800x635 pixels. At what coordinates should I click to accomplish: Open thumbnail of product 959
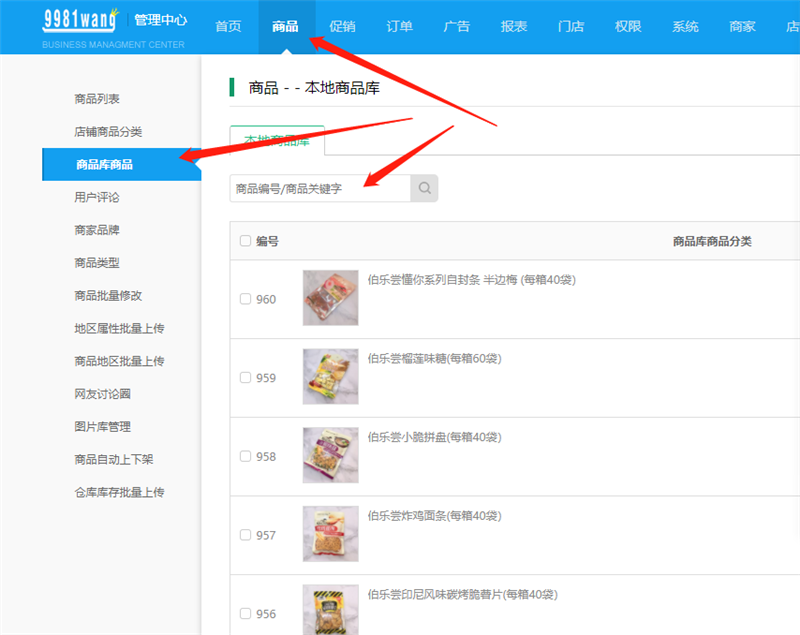click(x=330, y=376)
